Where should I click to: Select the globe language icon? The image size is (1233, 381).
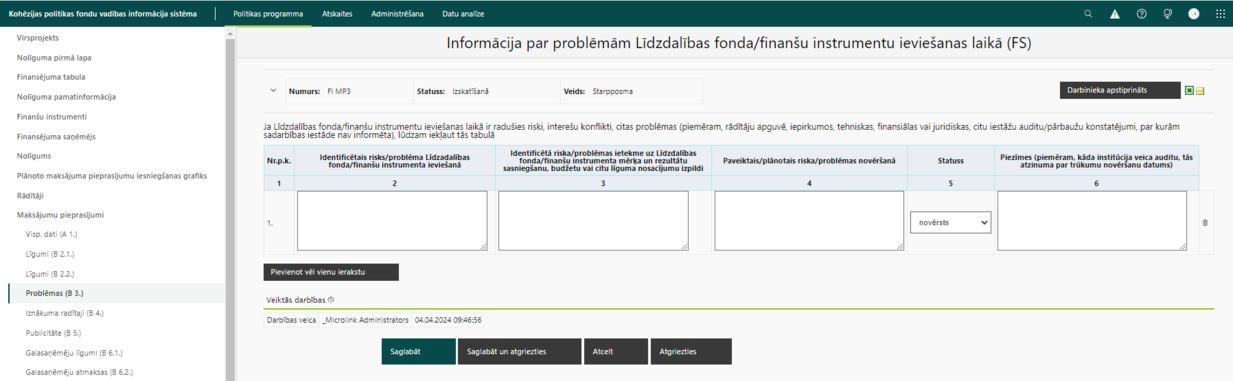point(1167,14)
